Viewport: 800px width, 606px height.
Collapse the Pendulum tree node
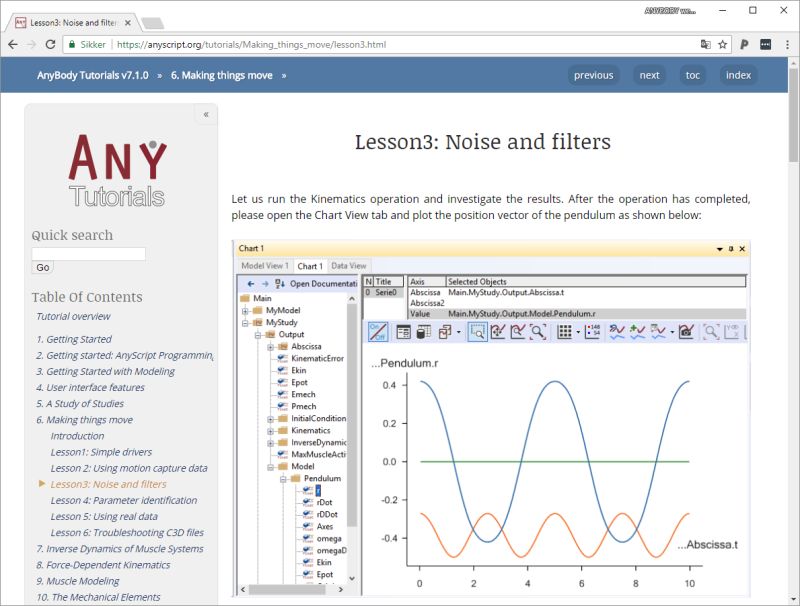(x=283, y=479)
